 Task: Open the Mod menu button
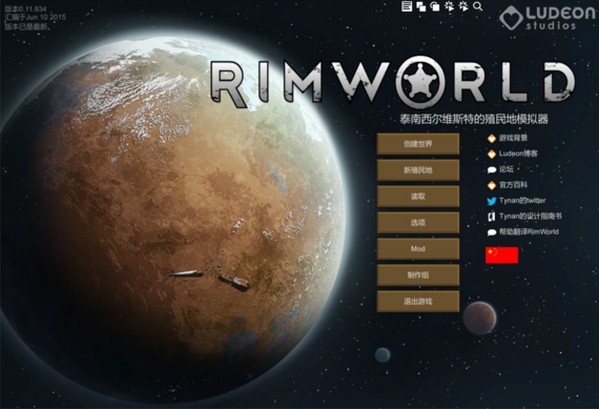418,249
